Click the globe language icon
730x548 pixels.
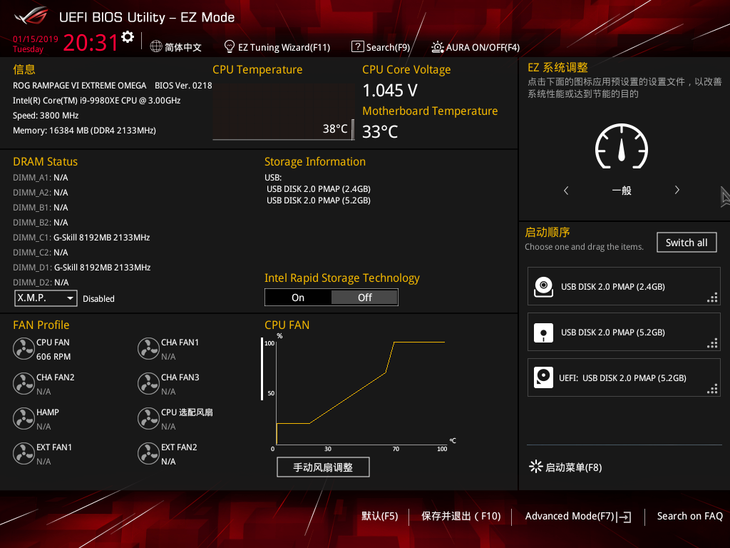(156, 47)
